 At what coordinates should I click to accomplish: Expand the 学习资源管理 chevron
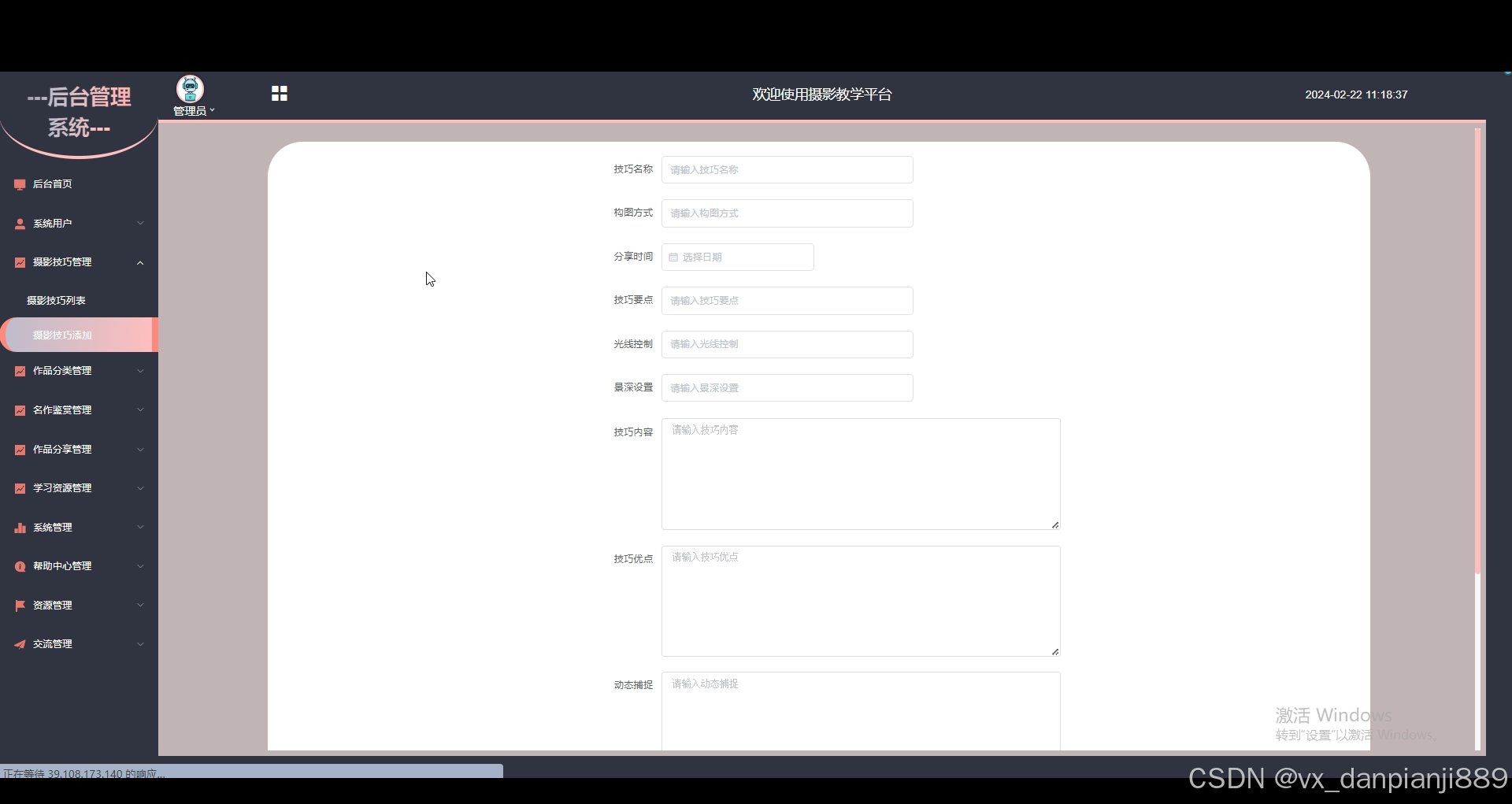click(x=140, y=488)
